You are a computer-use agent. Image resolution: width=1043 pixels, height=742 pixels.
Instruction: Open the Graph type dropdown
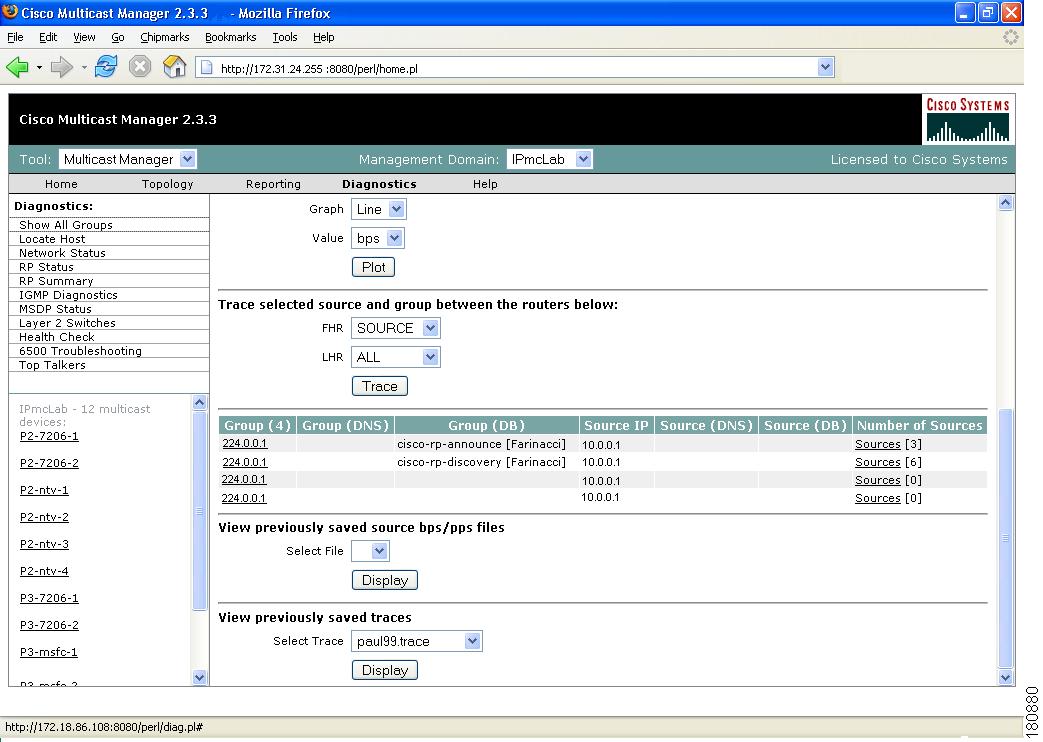378,209
